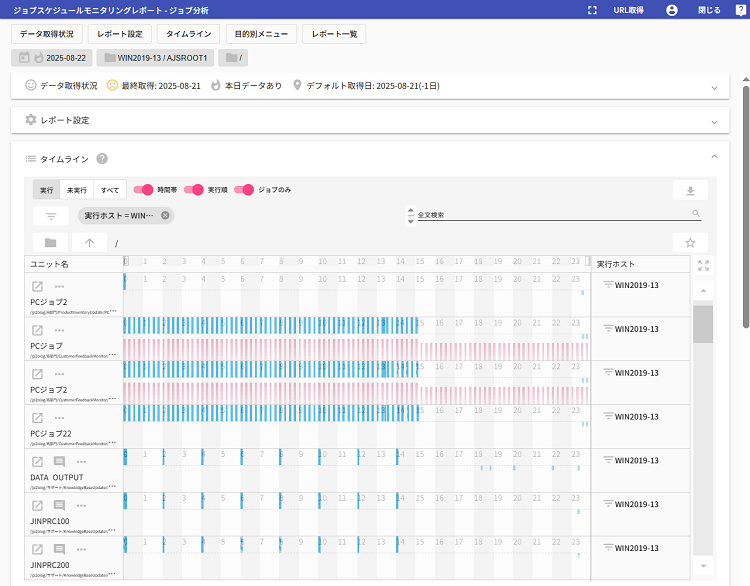Open レポート一覧 tab button

tap(334, 34)
